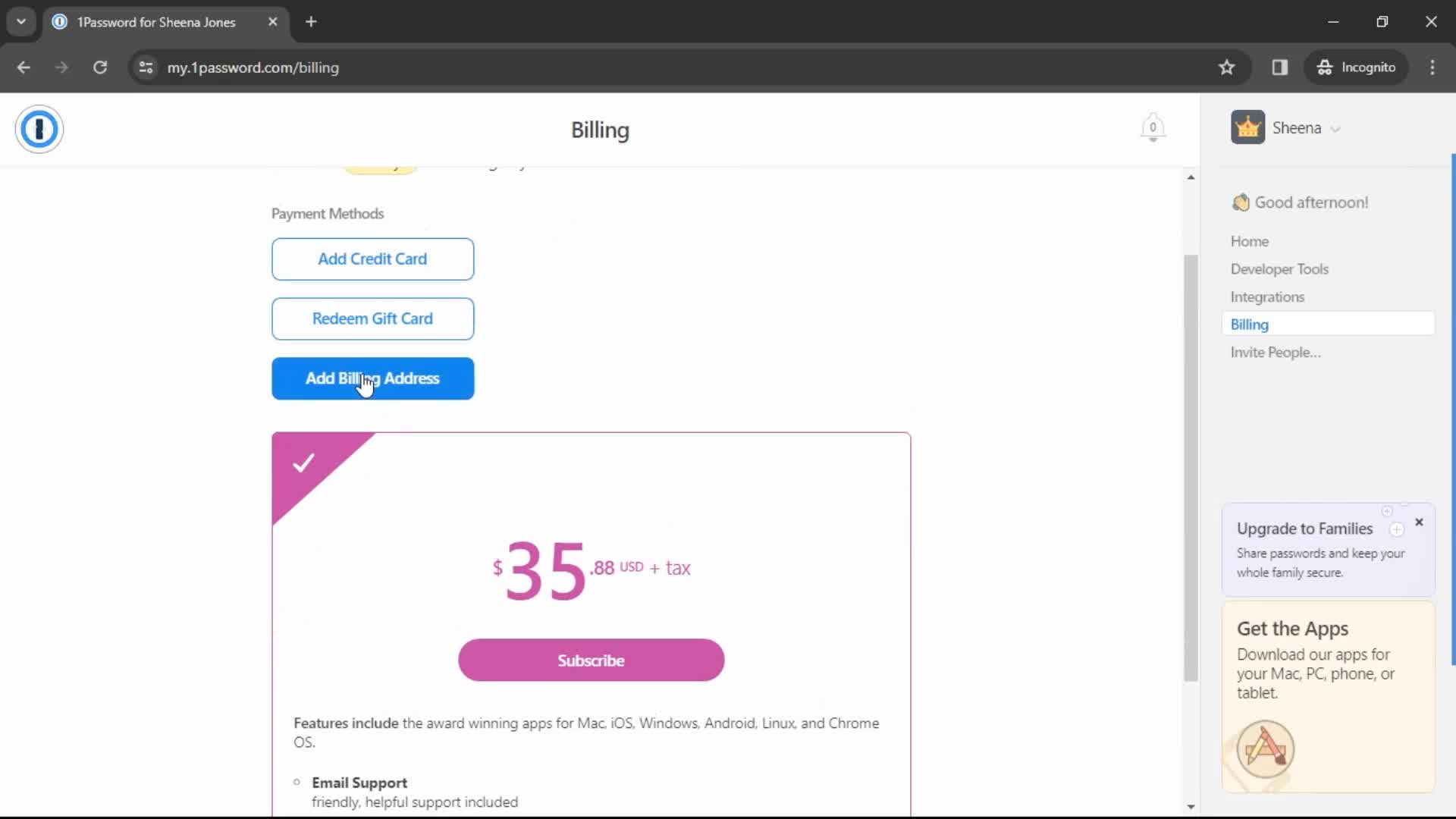Click the Subscribe pink button
1456x819 pixels.
click(x=591, y=660)
